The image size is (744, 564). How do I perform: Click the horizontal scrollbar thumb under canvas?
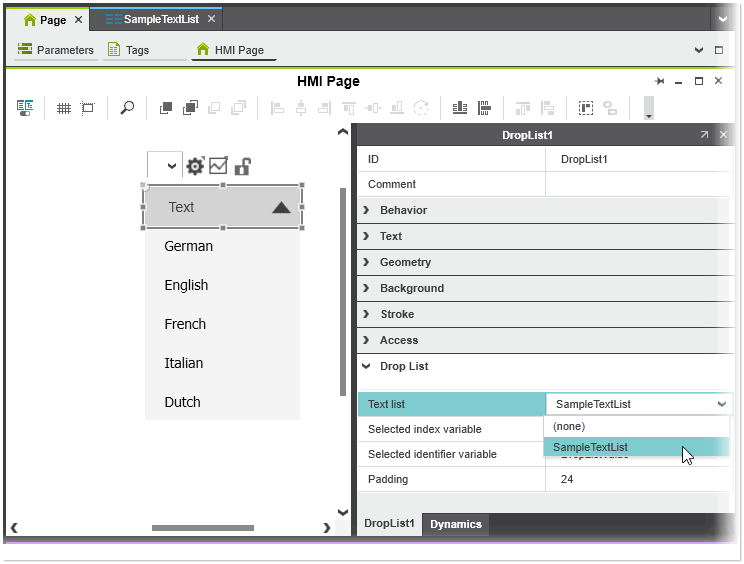pos(202,528)
